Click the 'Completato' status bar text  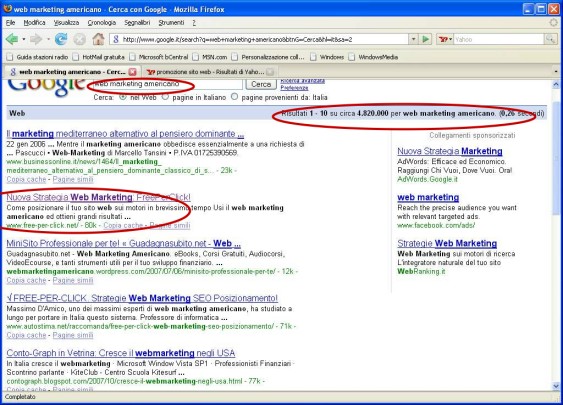coord(20,397)
